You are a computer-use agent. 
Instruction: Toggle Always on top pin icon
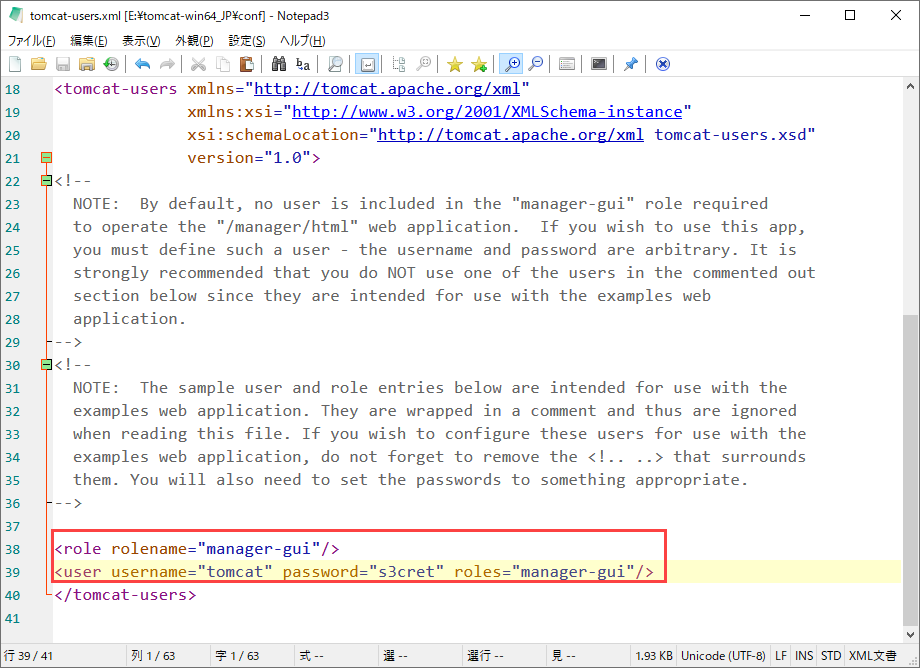(630, 64)
